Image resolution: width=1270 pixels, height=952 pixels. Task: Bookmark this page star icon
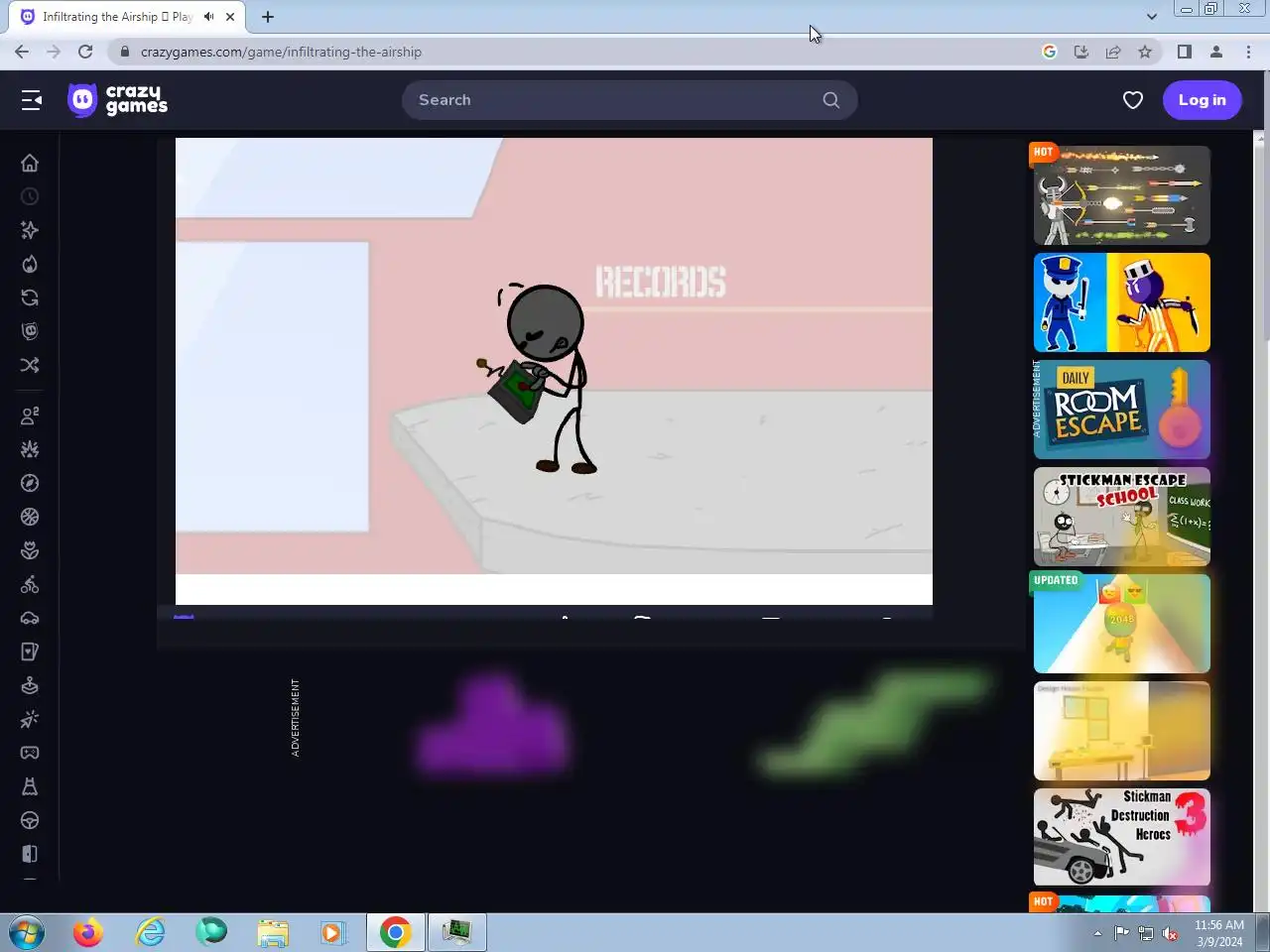[x=1145, y=52]
